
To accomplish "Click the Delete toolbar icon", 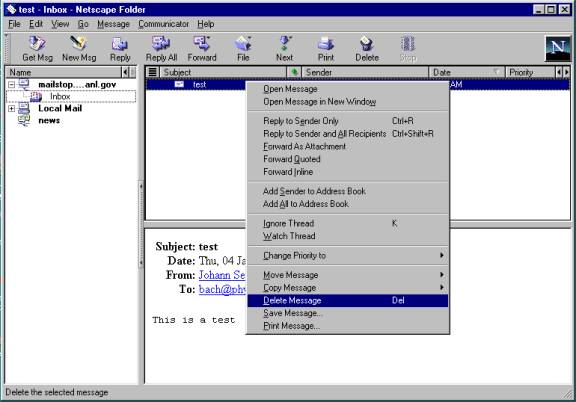I will (x=367, y=44).
